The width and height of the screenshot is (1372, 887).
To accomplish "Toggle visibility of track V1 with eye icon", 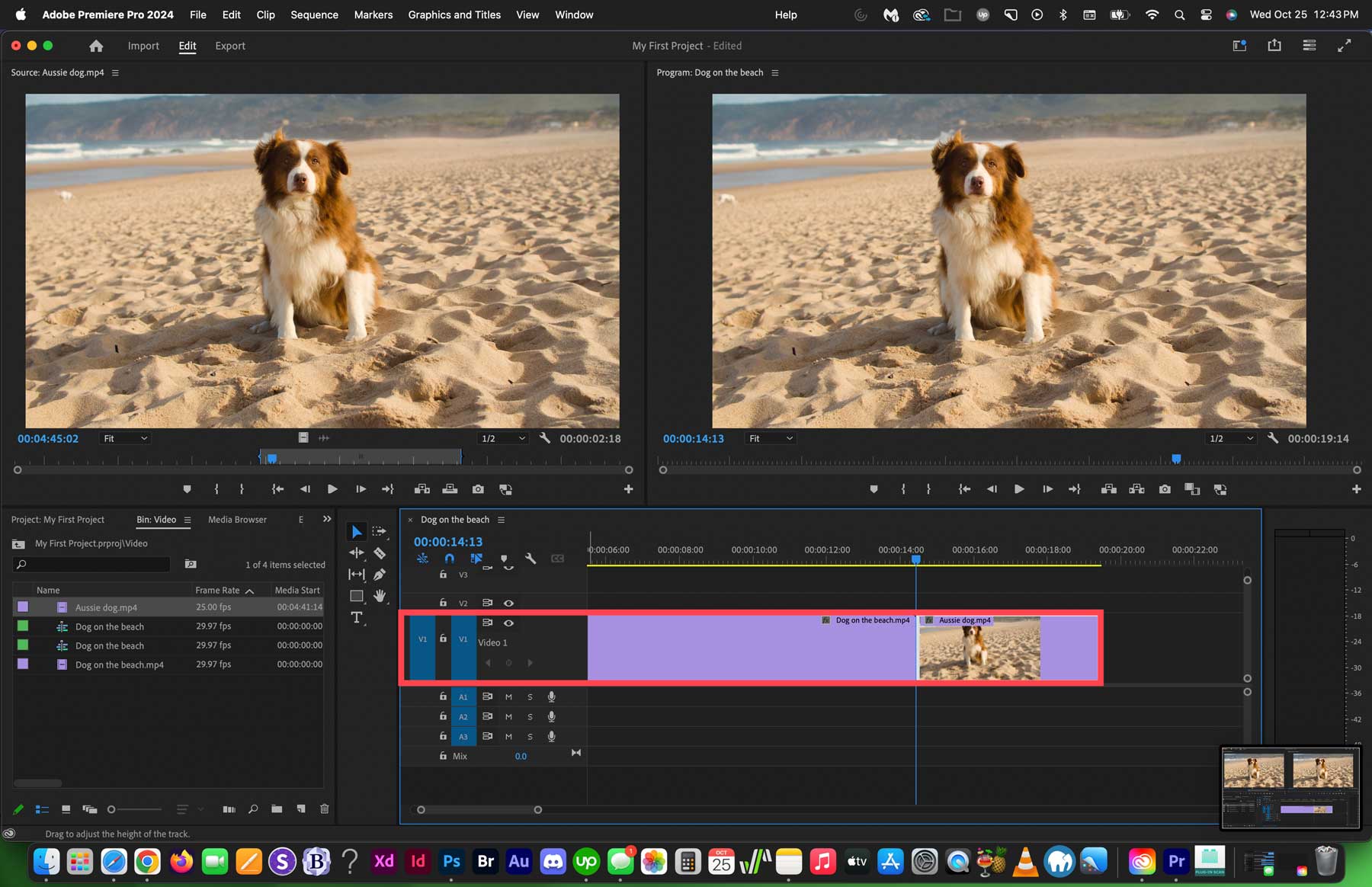I will pyautogui.click(x=508, y=623).
